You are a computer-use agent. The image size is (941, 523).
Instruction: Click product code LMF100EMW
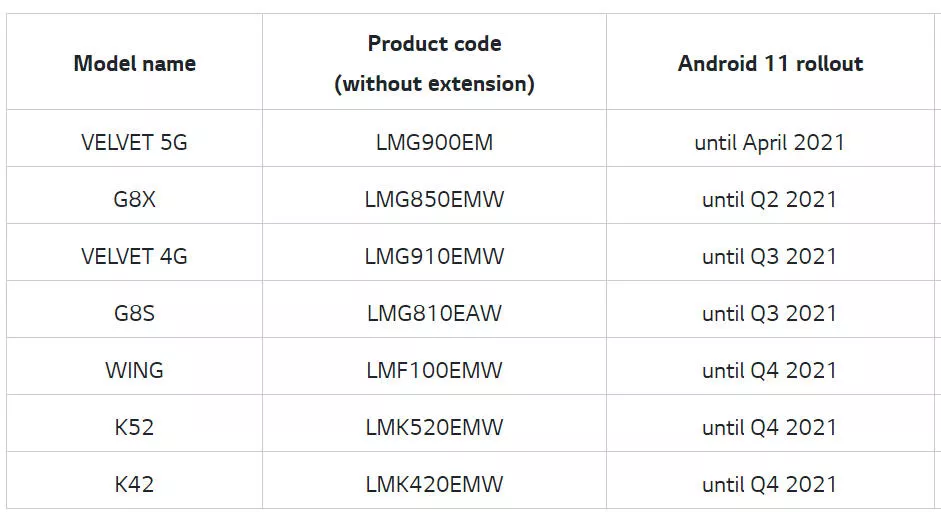click(x=434, y=370)
